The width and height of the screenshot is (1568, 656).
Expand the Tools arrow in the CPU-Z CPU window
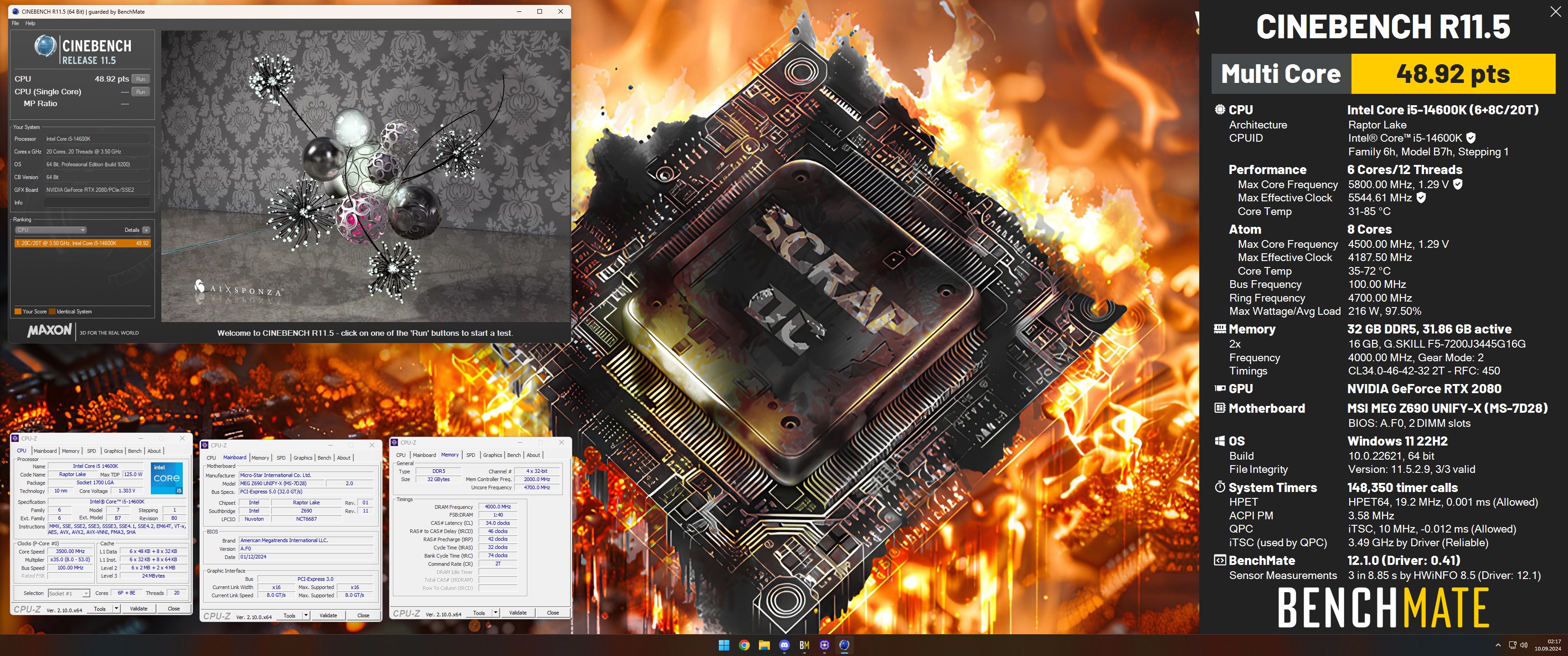pyautogui.click(x=116, y=609)
